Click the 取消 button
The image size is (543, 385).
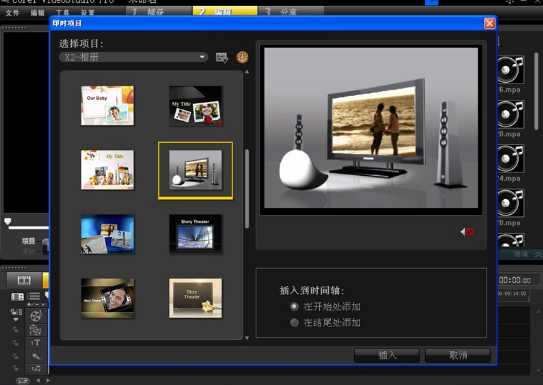pyautogui.click(x=458, y=355)
